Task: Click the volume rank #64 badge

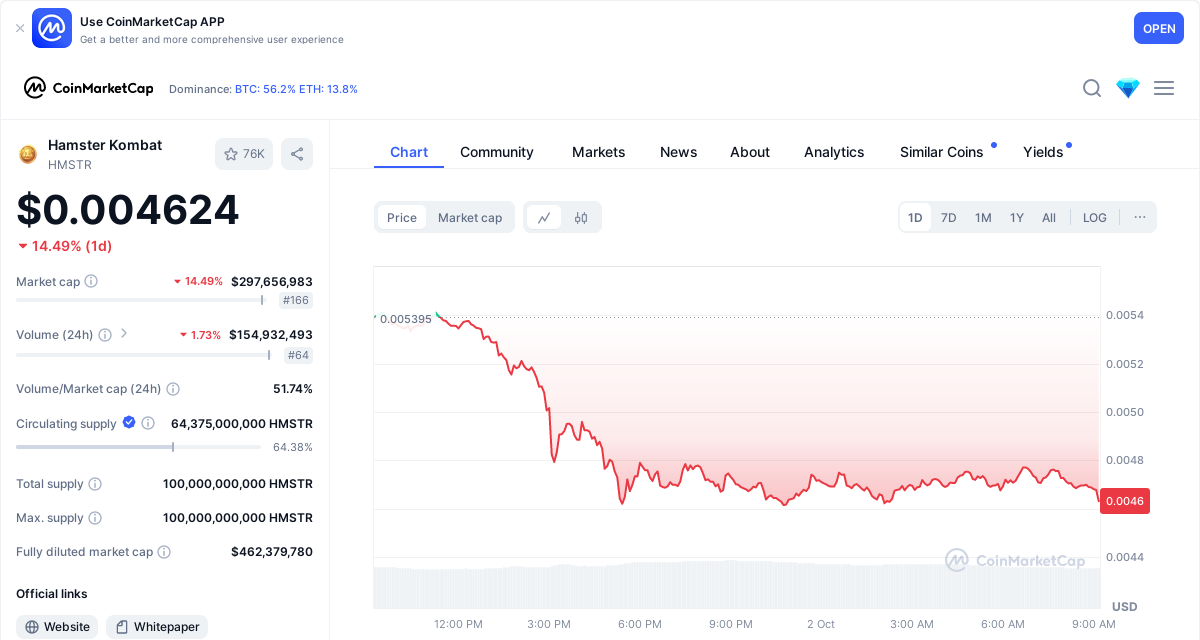Action: [299, 355]
